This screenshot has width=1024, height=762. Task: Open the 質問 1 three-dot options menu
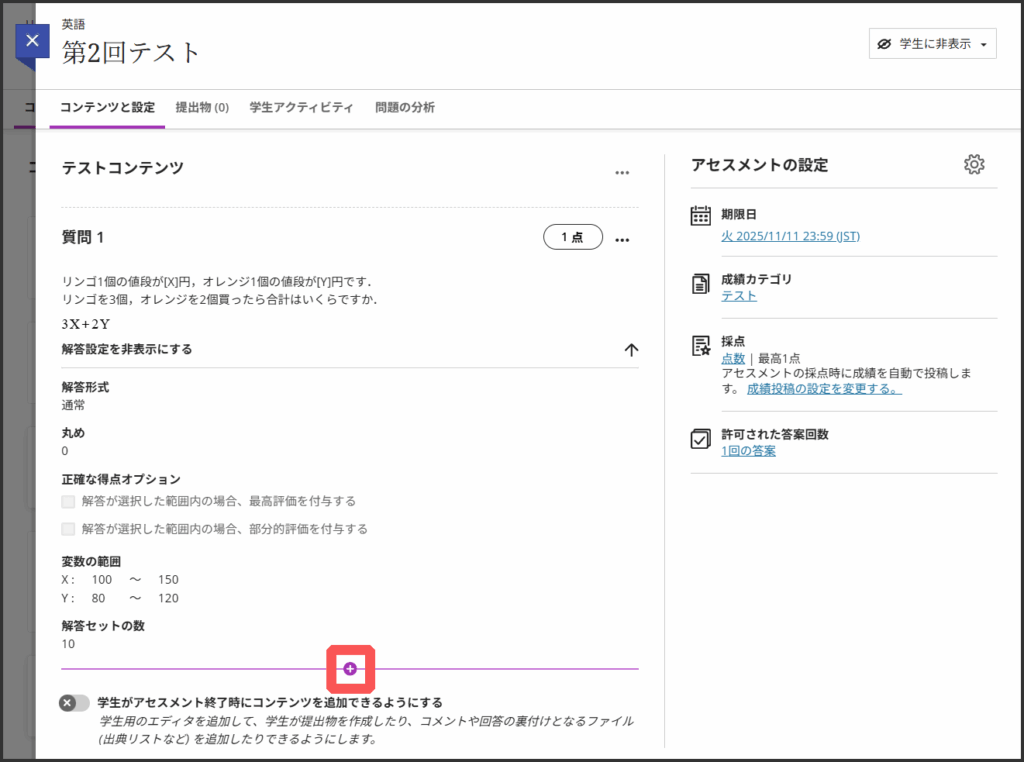click(622, 240)
